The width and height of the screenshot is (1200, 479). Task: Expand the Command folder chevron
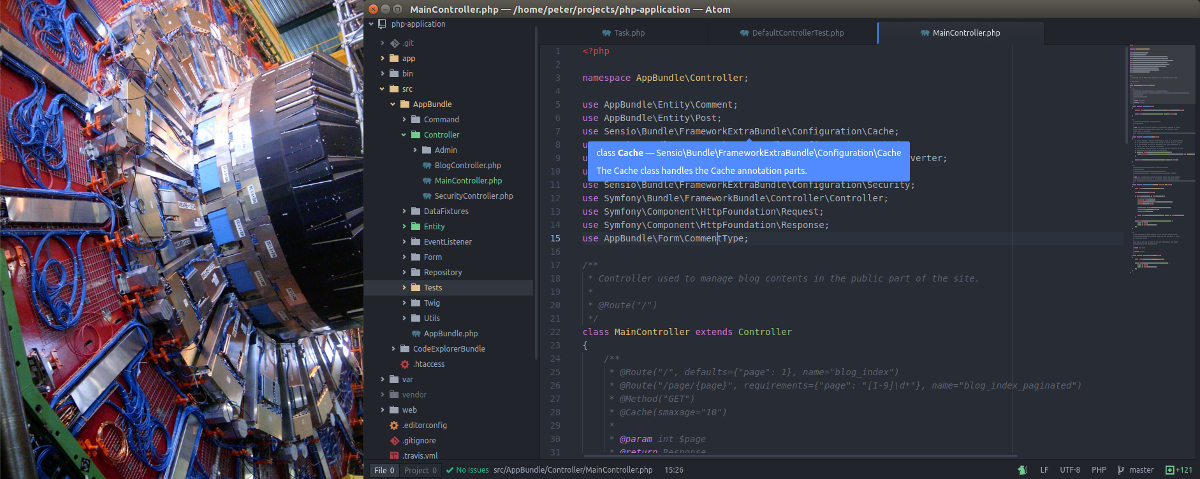404,119
